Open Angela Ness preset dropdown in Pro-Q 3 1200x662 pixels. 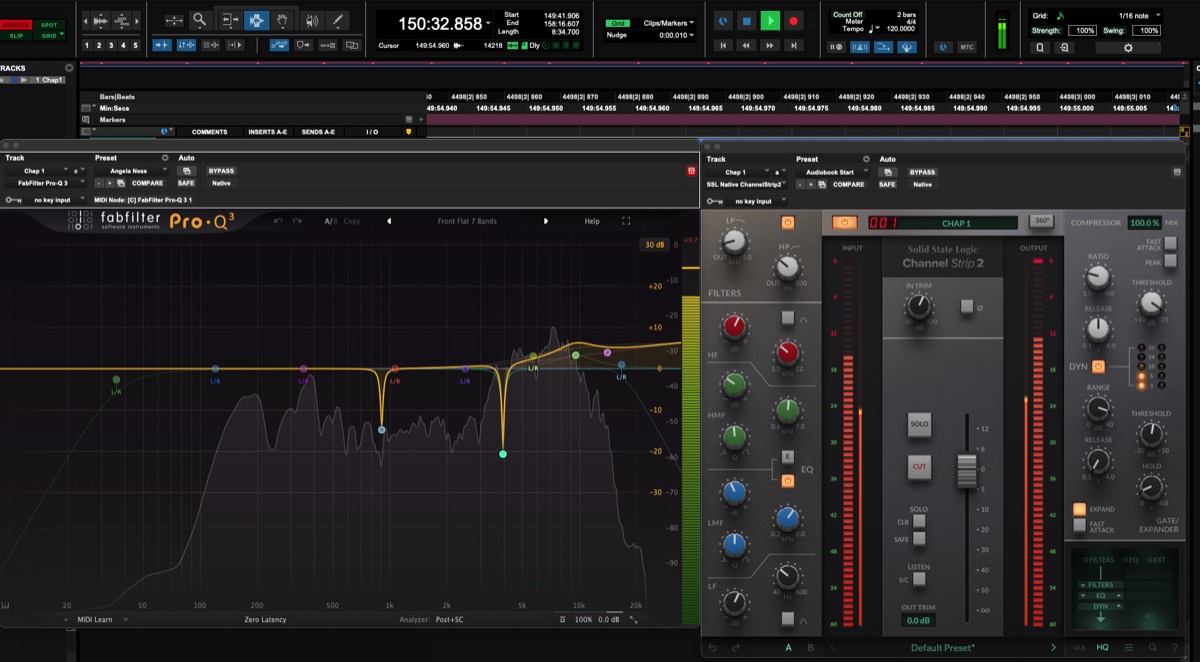133,171
